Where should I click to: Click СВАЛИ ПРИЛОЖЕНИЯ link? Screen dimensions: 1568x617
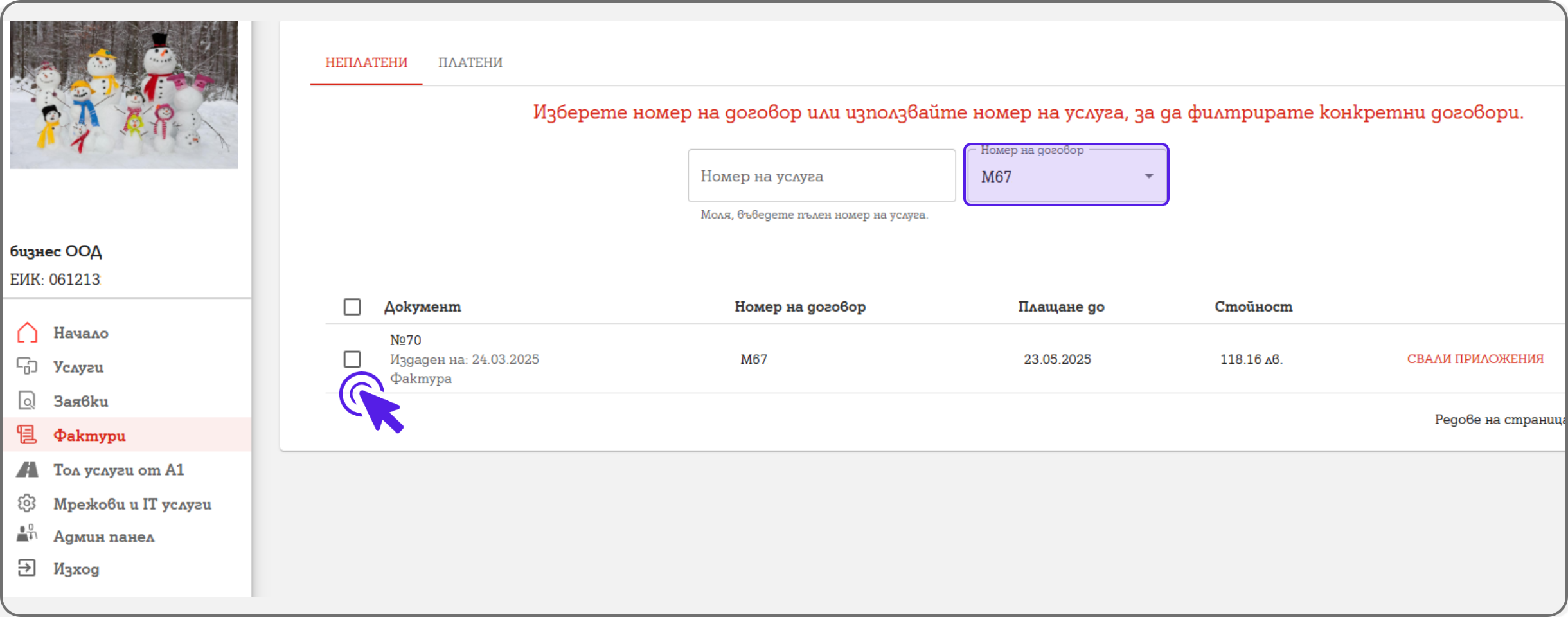coord(1475,359)
